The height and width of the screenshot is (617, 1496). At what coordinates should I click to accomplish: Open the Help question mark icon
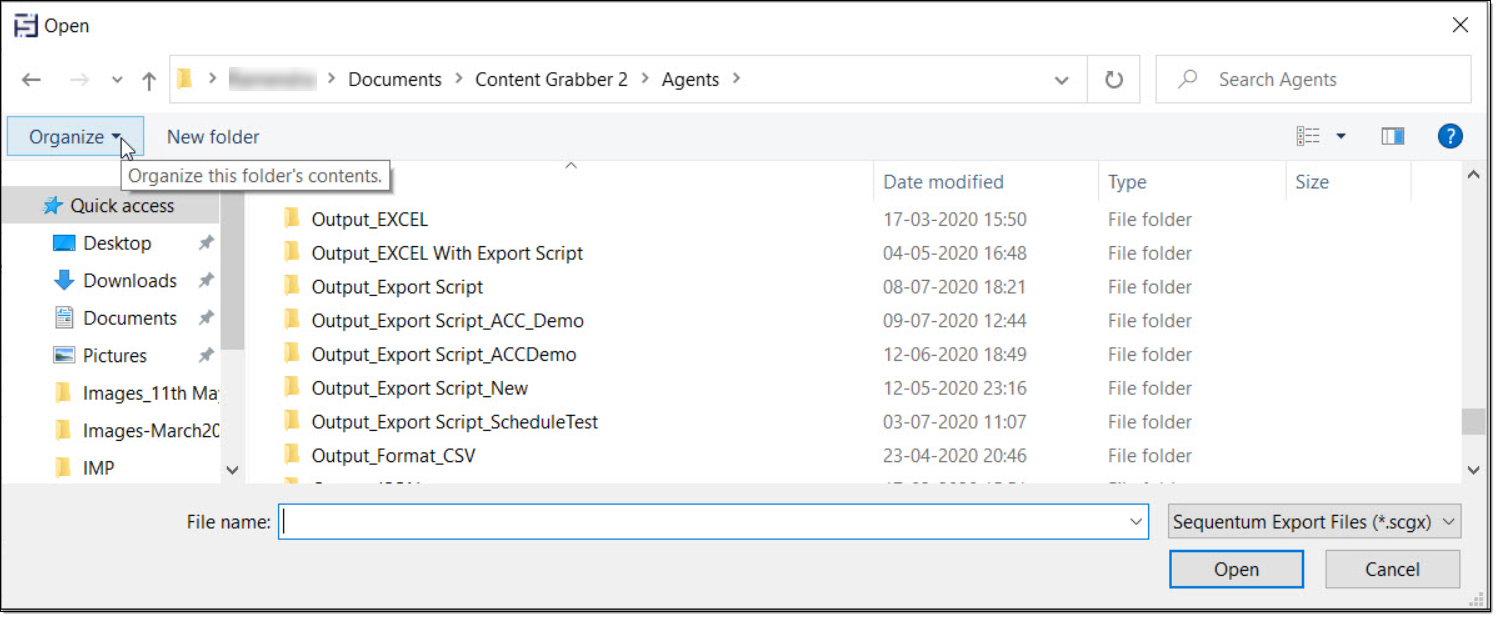[x=1450, y=136]
